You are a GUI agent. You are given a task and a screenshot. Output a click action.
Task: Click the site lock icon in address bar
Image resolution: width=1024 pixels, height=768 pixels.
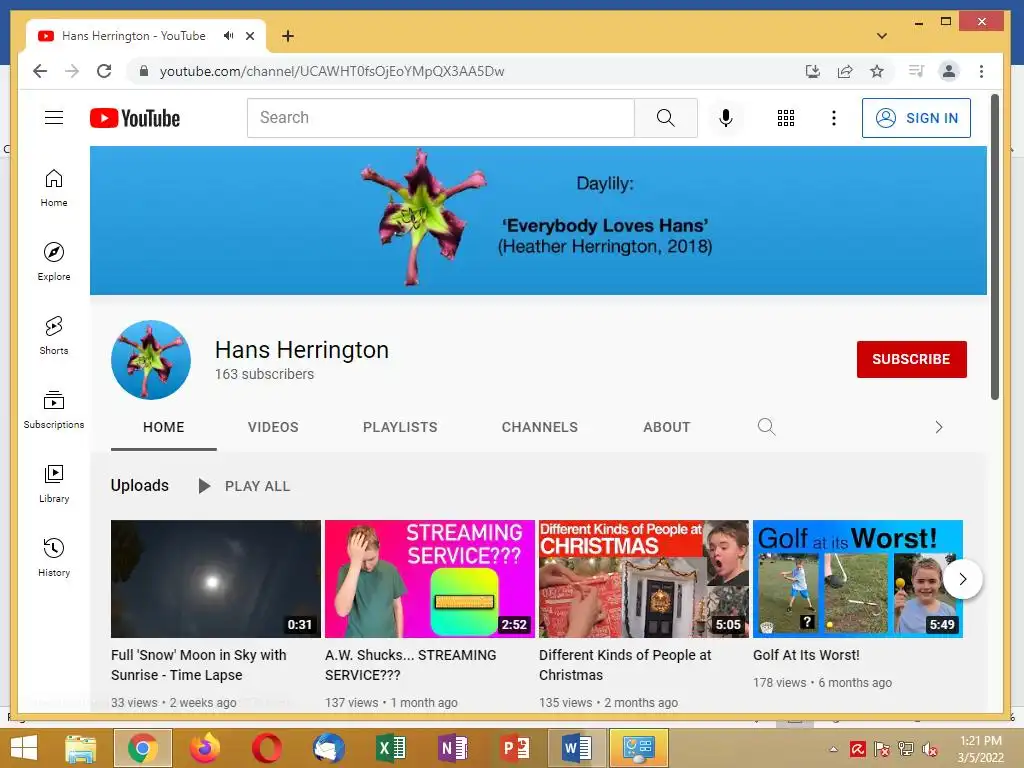[x=144, y=71]
